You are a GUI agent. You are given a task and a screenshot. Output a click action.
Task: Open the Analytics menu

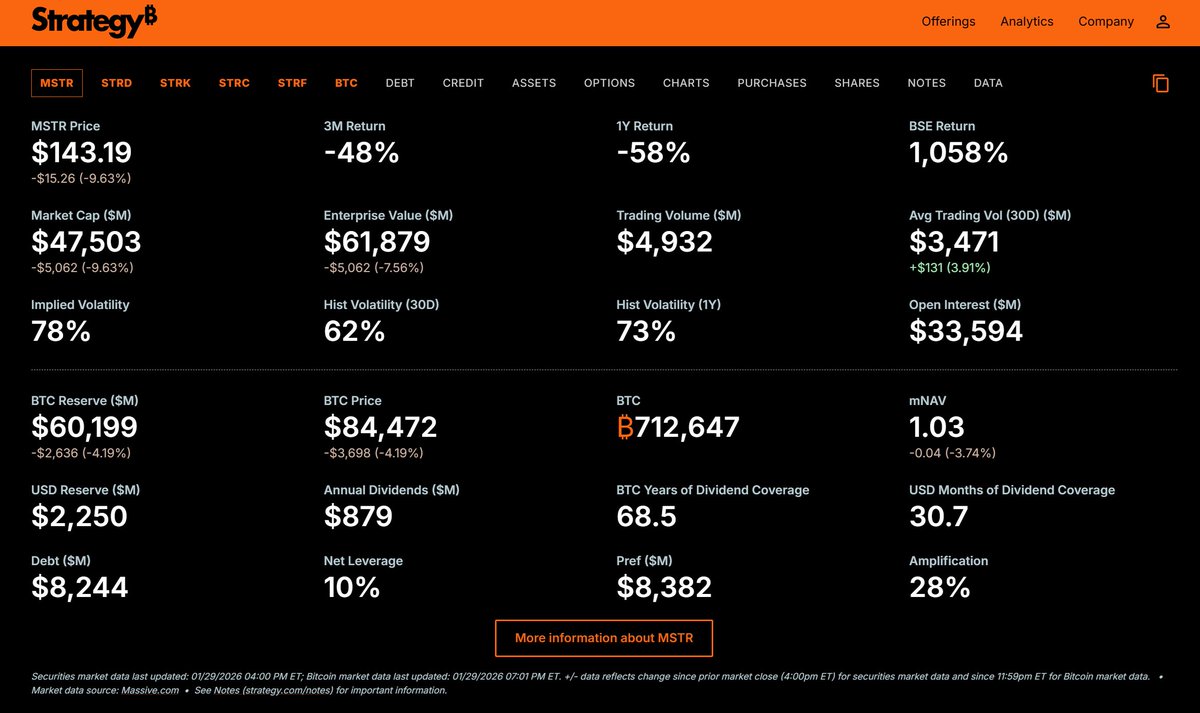tap(1027, 21)
